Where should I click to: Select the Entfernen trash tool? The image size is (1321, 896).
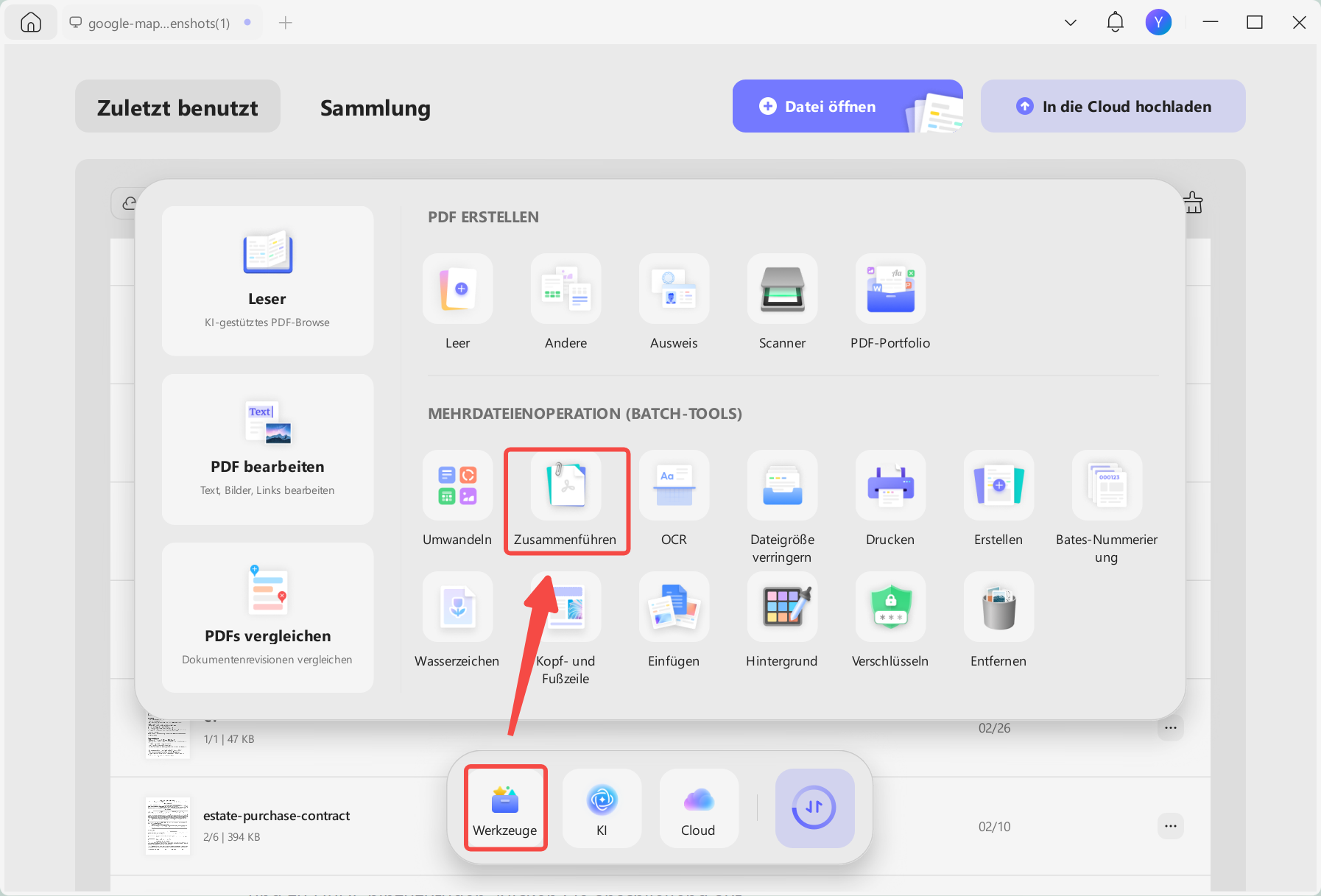click(x=998, y=607)
